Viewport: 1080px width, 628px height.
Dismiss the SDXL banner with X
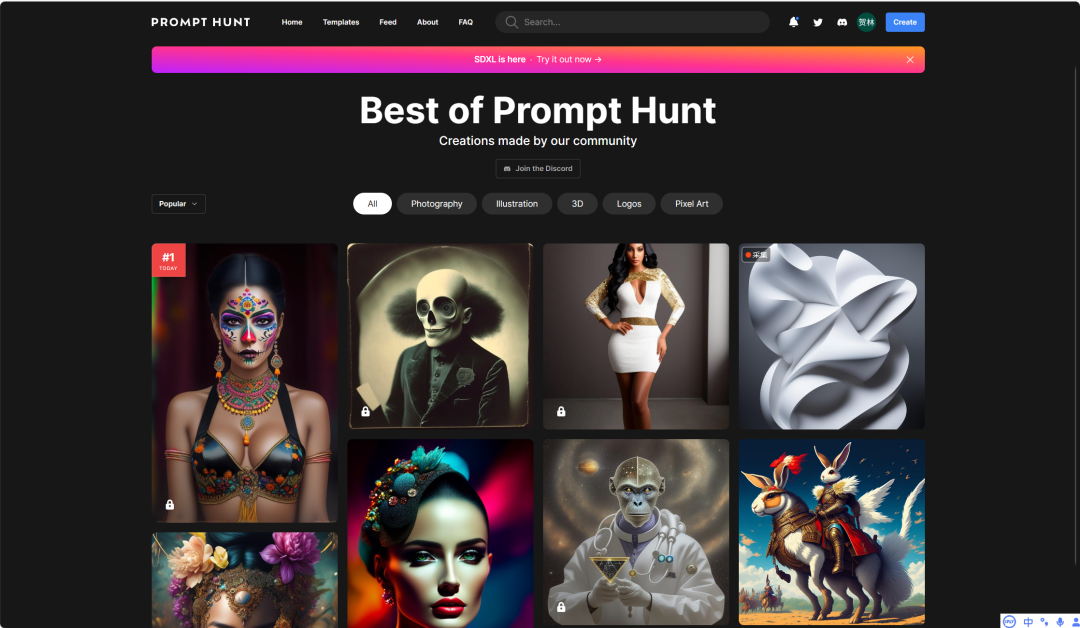click(x=910, y=60)
